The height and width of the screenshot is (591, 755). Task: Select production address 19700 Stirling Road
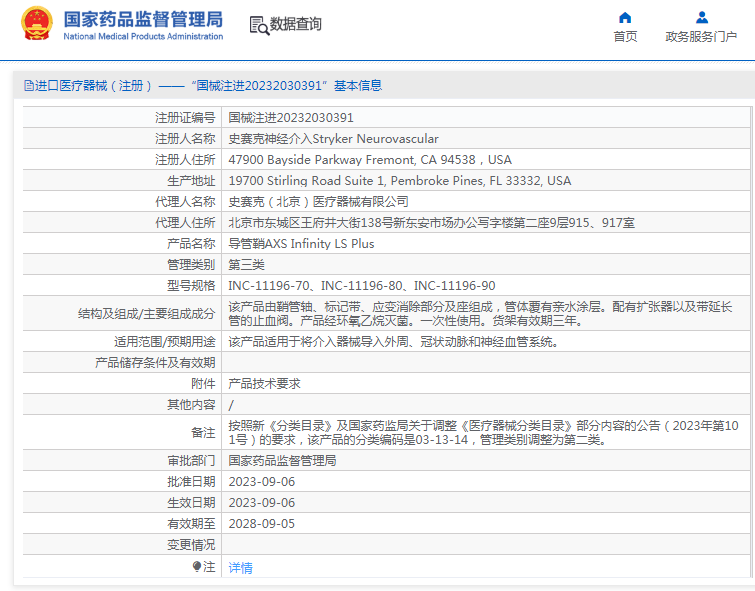(400, 181)
